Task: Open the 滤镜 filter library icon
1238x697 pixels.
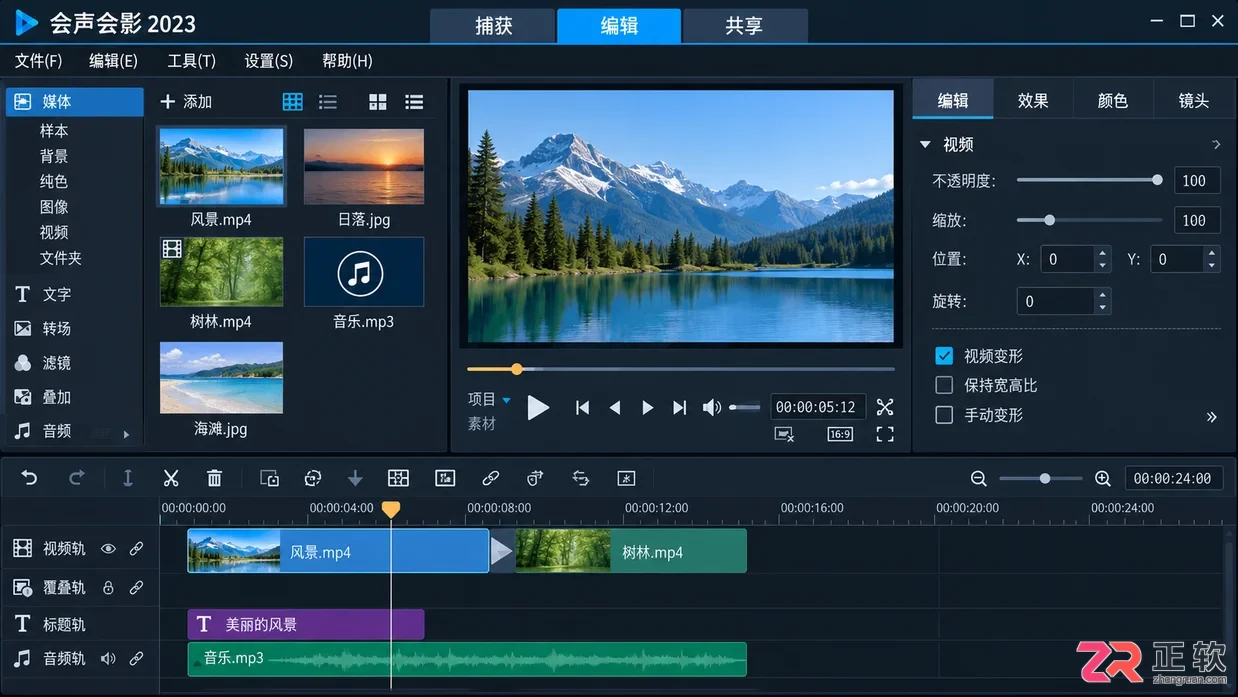Action: (x=23, y=363)
